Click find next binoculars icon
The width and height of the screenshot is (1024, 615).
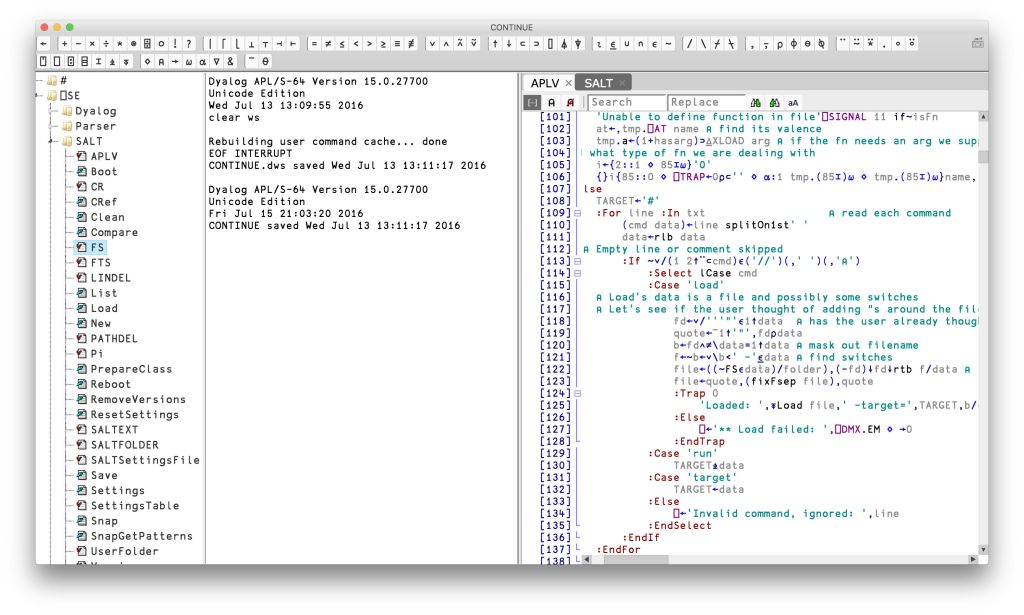click(x=756, y=102)
